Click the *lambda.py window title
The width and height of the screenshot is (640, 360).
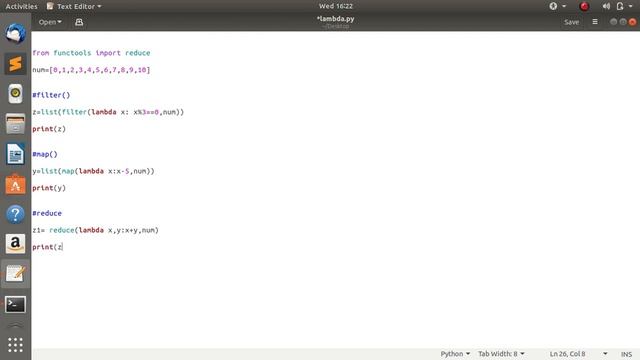[x=336, y=19]
